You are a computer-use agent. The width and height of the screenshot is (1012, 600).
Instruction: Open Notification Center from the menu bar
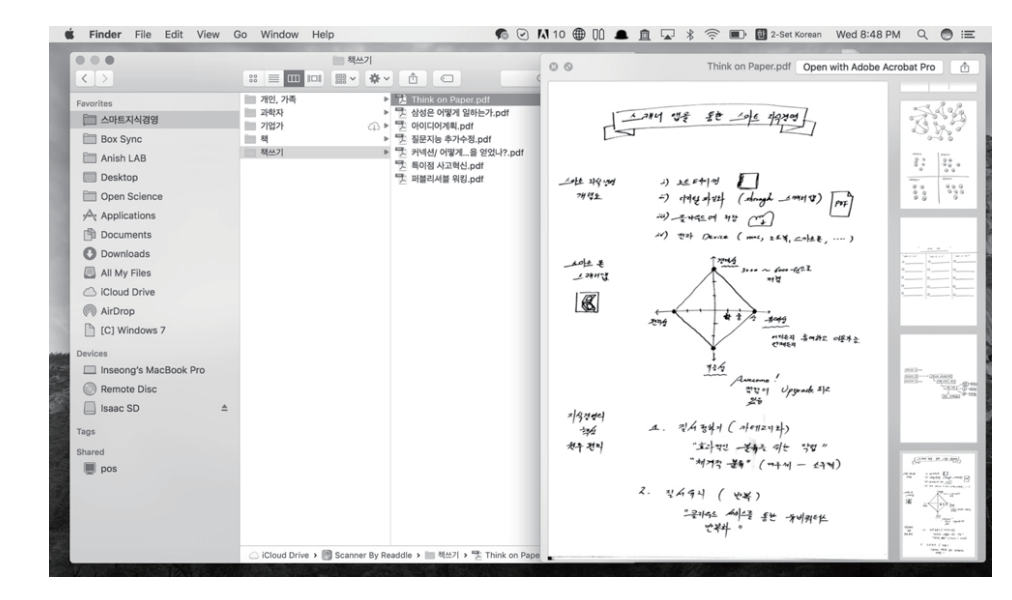click(968, 35)
